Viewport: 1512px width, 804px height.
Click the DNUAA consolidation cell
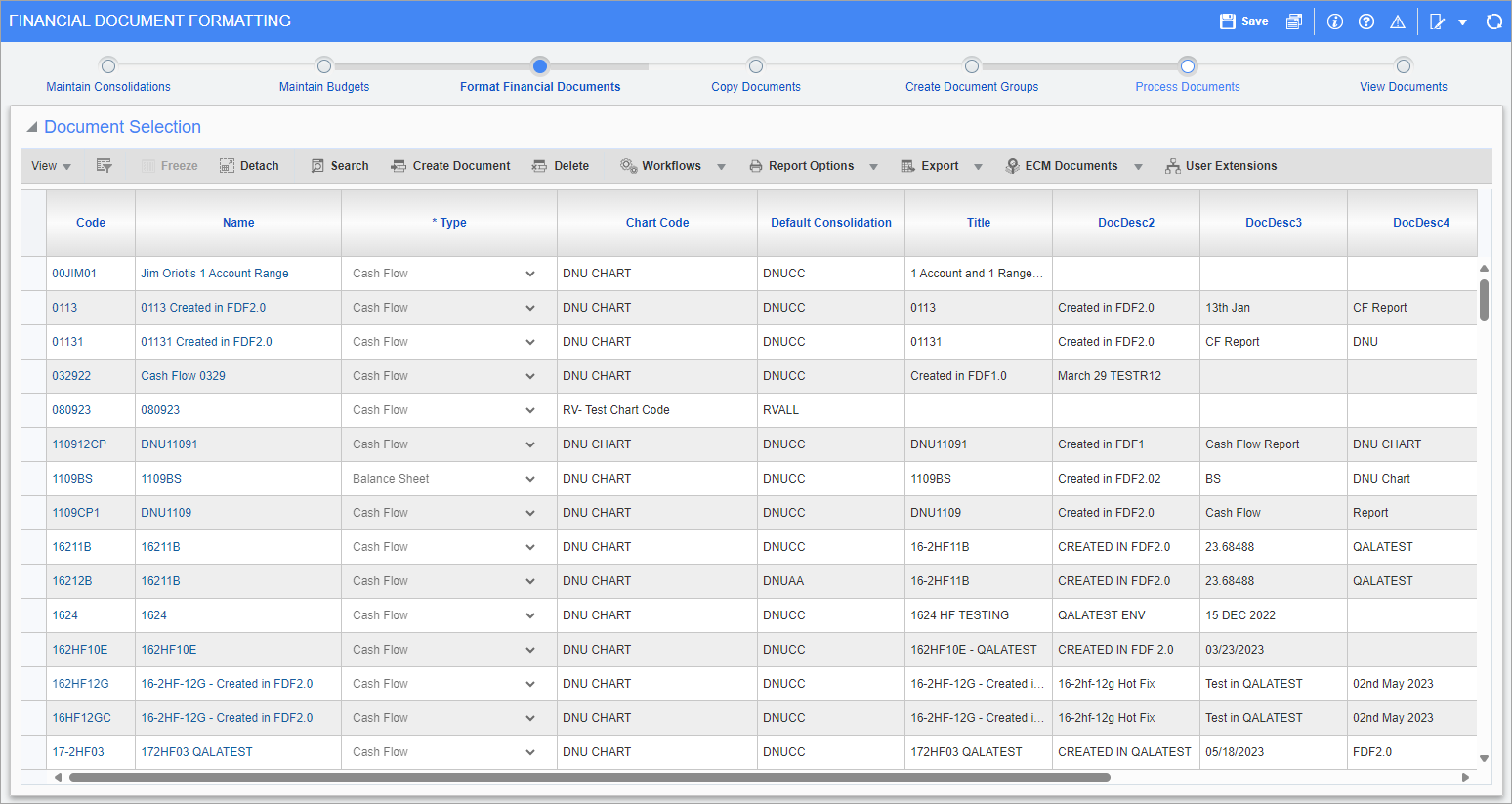coord(831,581)
